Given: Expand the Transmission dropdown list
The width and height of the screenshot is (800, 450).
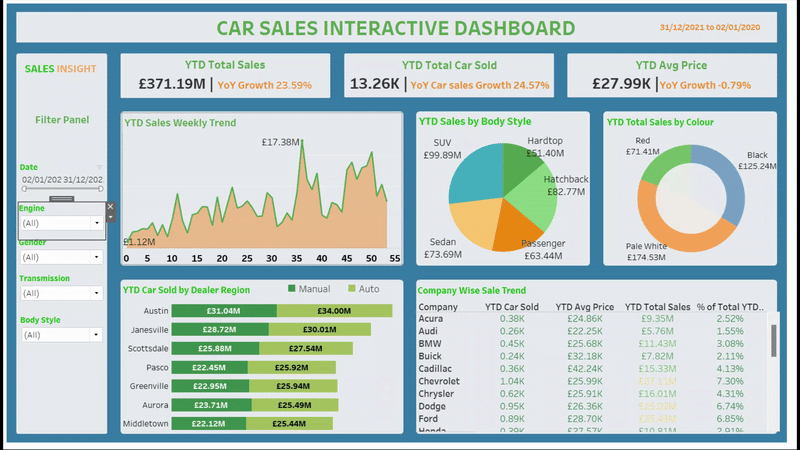Looking at the screenshot, I should (97, 293).
